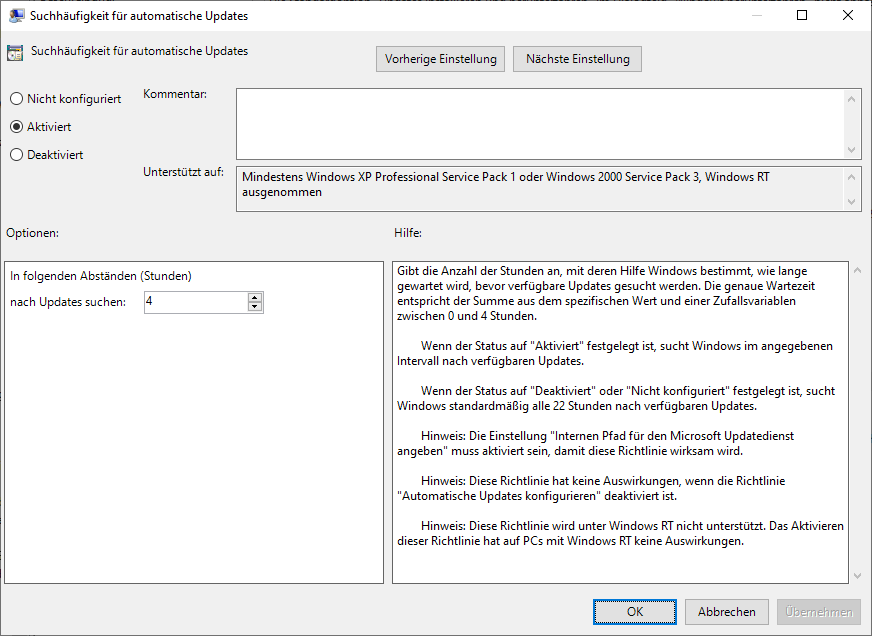Close the Suchhäufigkeit dialog window
The width and height of the screenshot is (872, 636).
(848, 15)
